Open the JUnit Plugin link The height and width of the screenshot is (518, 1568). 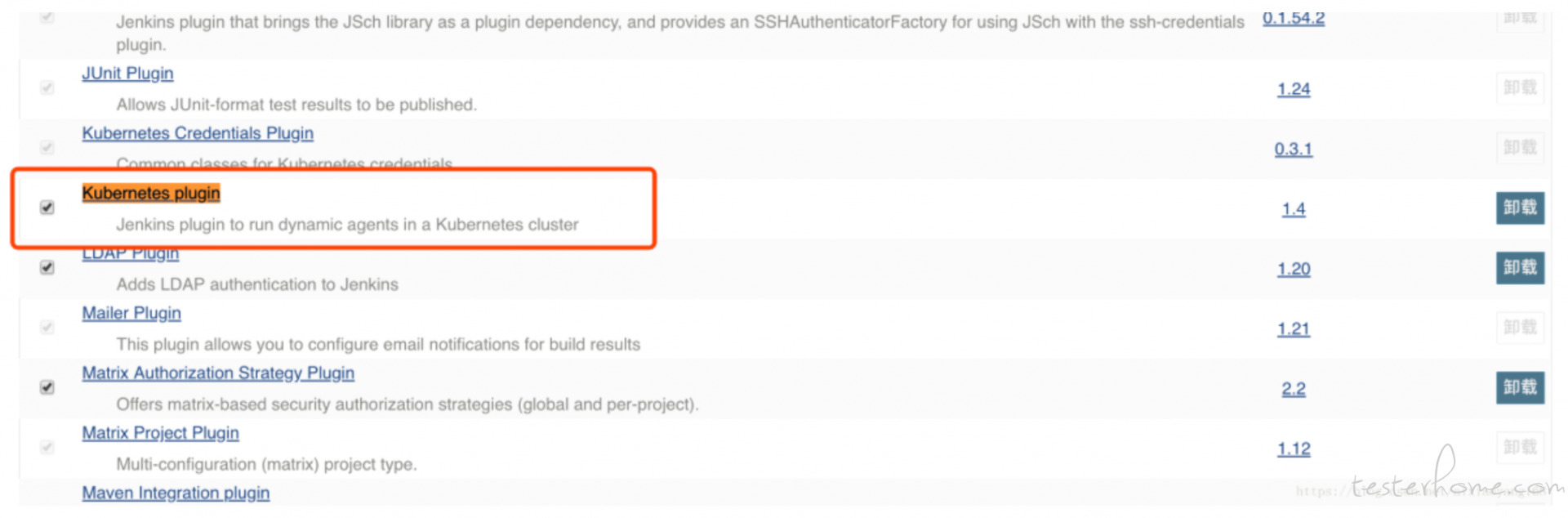coord(127,74)
